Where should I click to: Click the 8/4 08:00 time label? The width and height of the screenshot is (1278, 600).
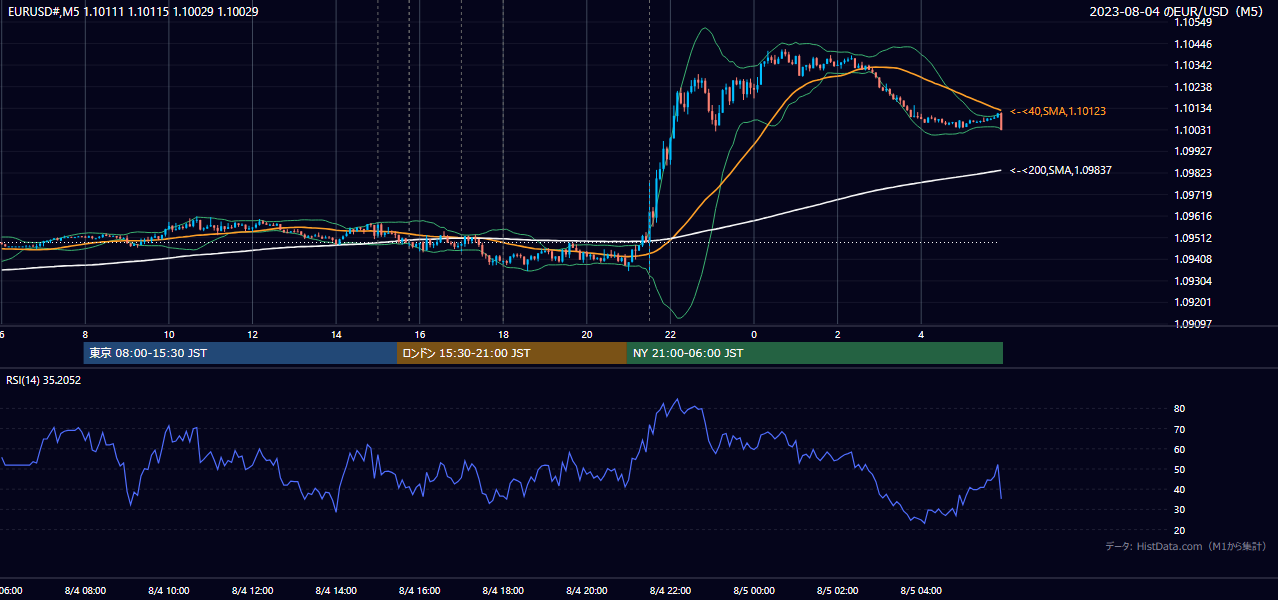(85, 590)
